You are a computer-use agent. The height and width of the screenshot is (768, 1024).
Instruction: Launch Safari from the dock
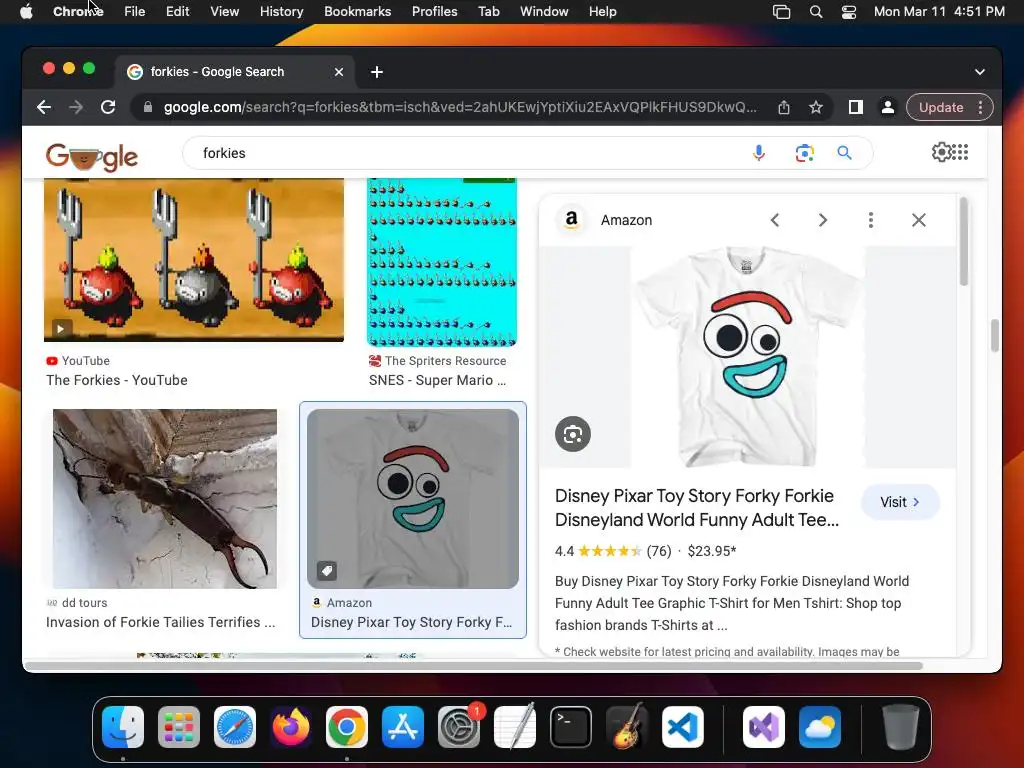[x=234, y=727]
